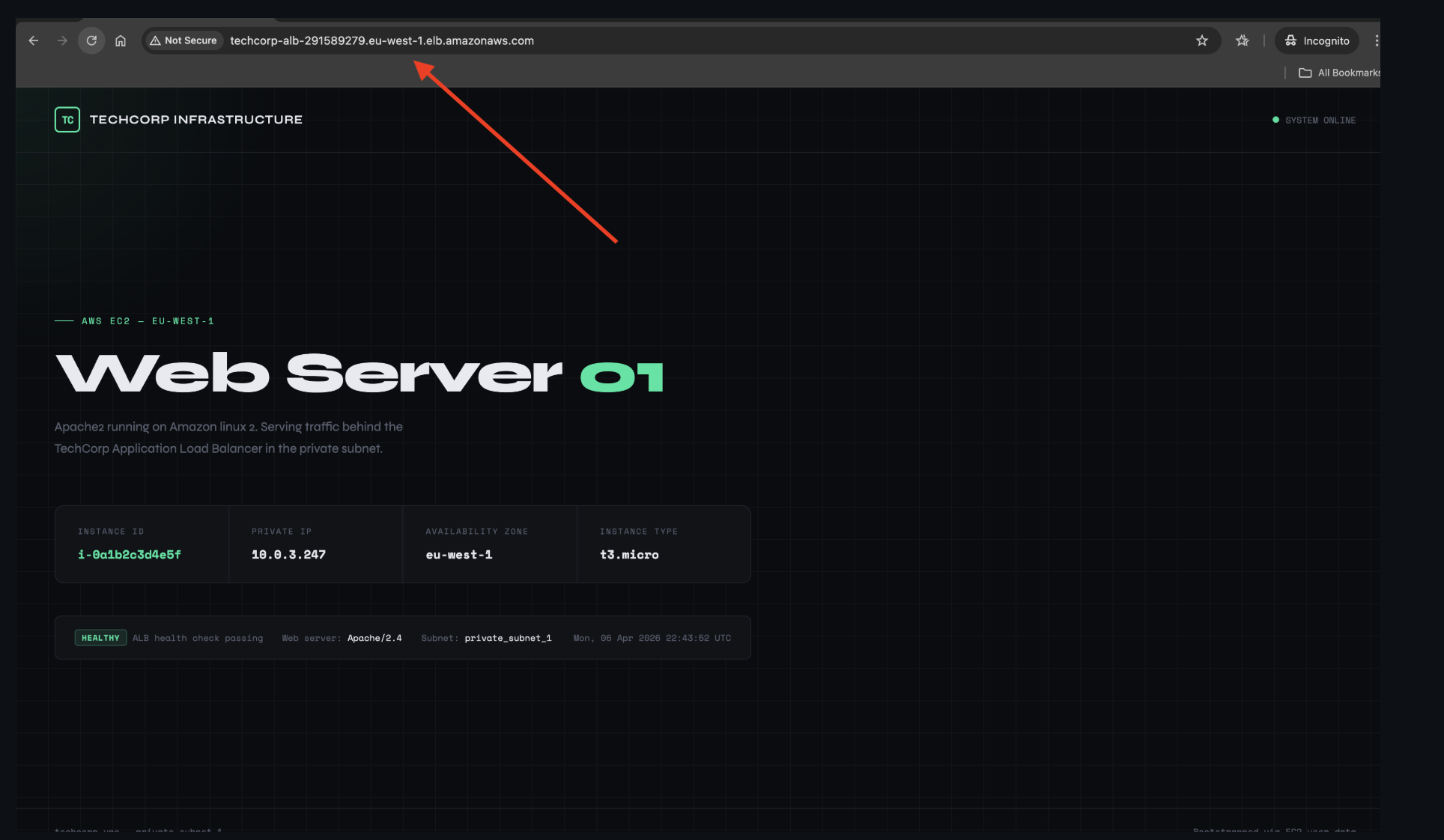The height and width of the screenshot is (840, 1444).
Task: Open the All Bookmarks folder
Action: [1339, 73]
